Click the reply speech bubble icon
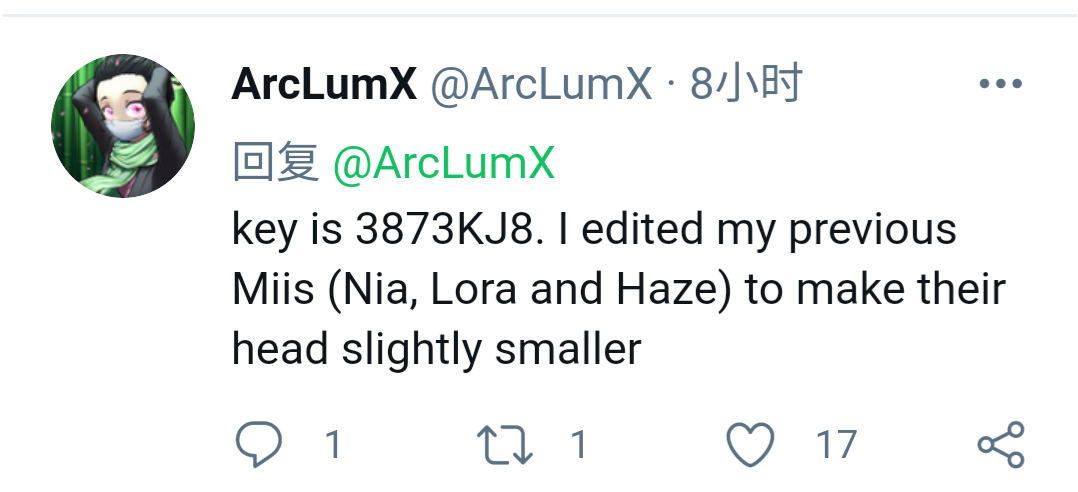 pos(258,444)
